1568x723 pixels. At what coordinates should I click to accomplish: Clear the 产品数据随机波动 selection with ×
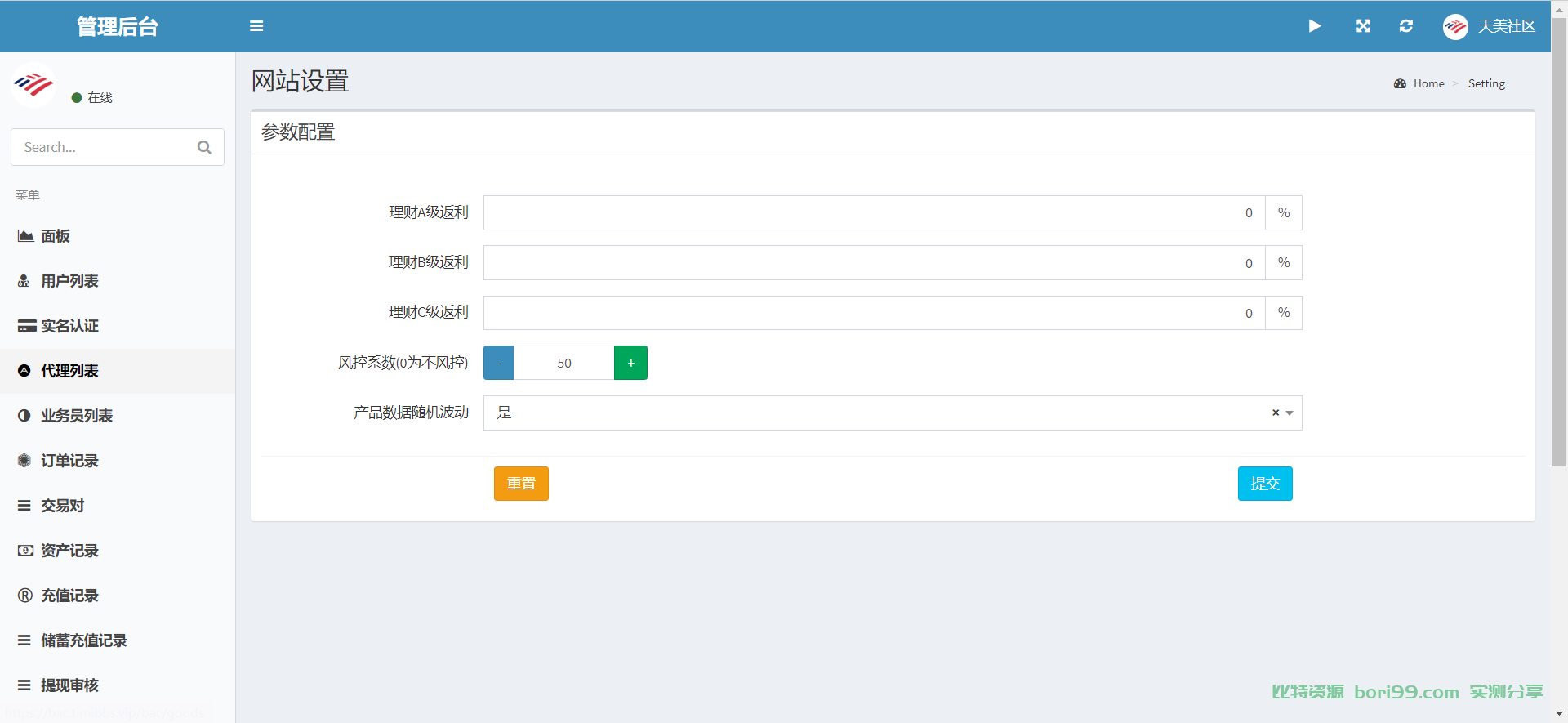click(x=1276, y=413)
